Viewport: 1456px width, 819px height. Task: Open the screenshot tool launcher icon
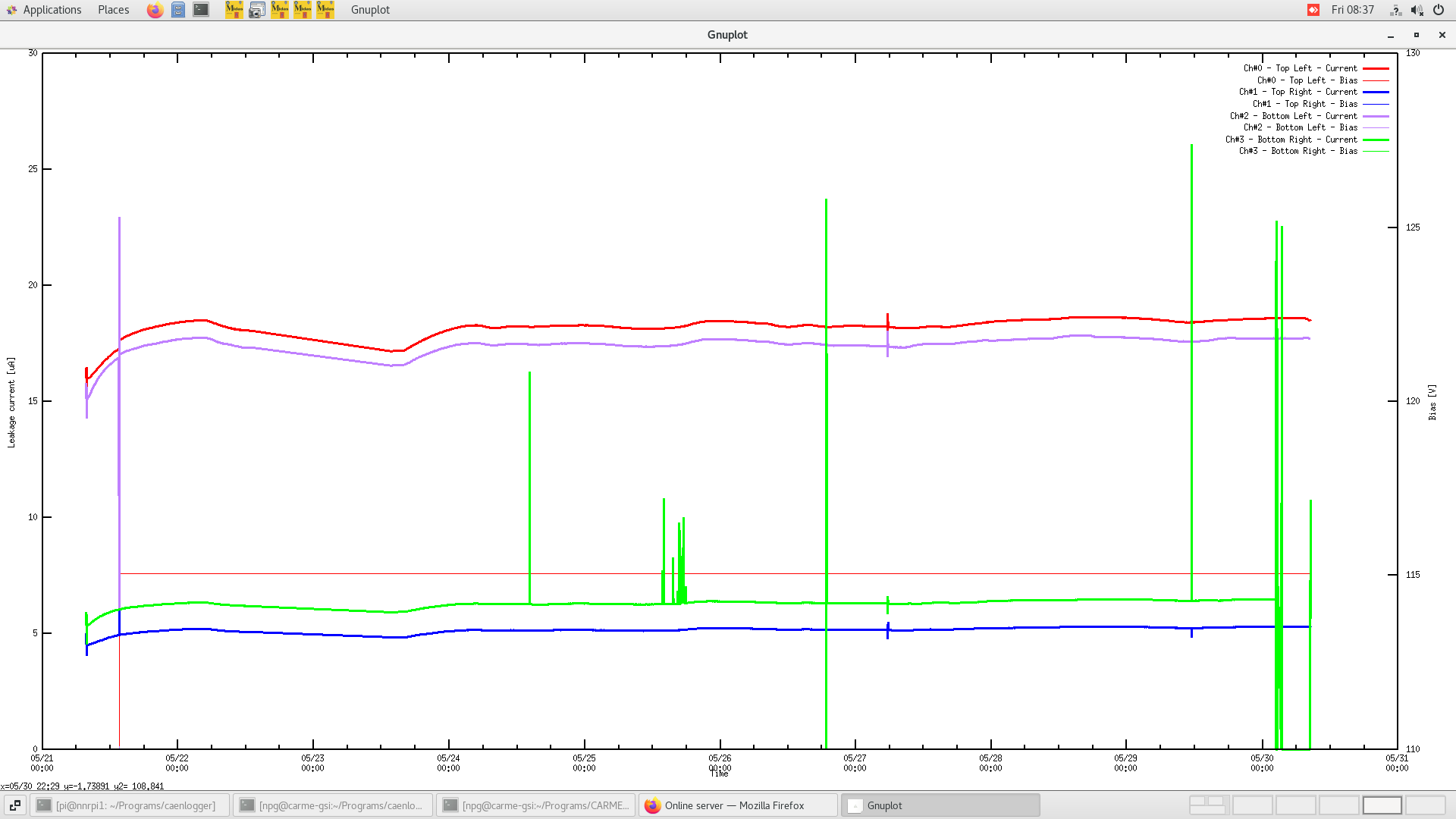tap(257, 10)
